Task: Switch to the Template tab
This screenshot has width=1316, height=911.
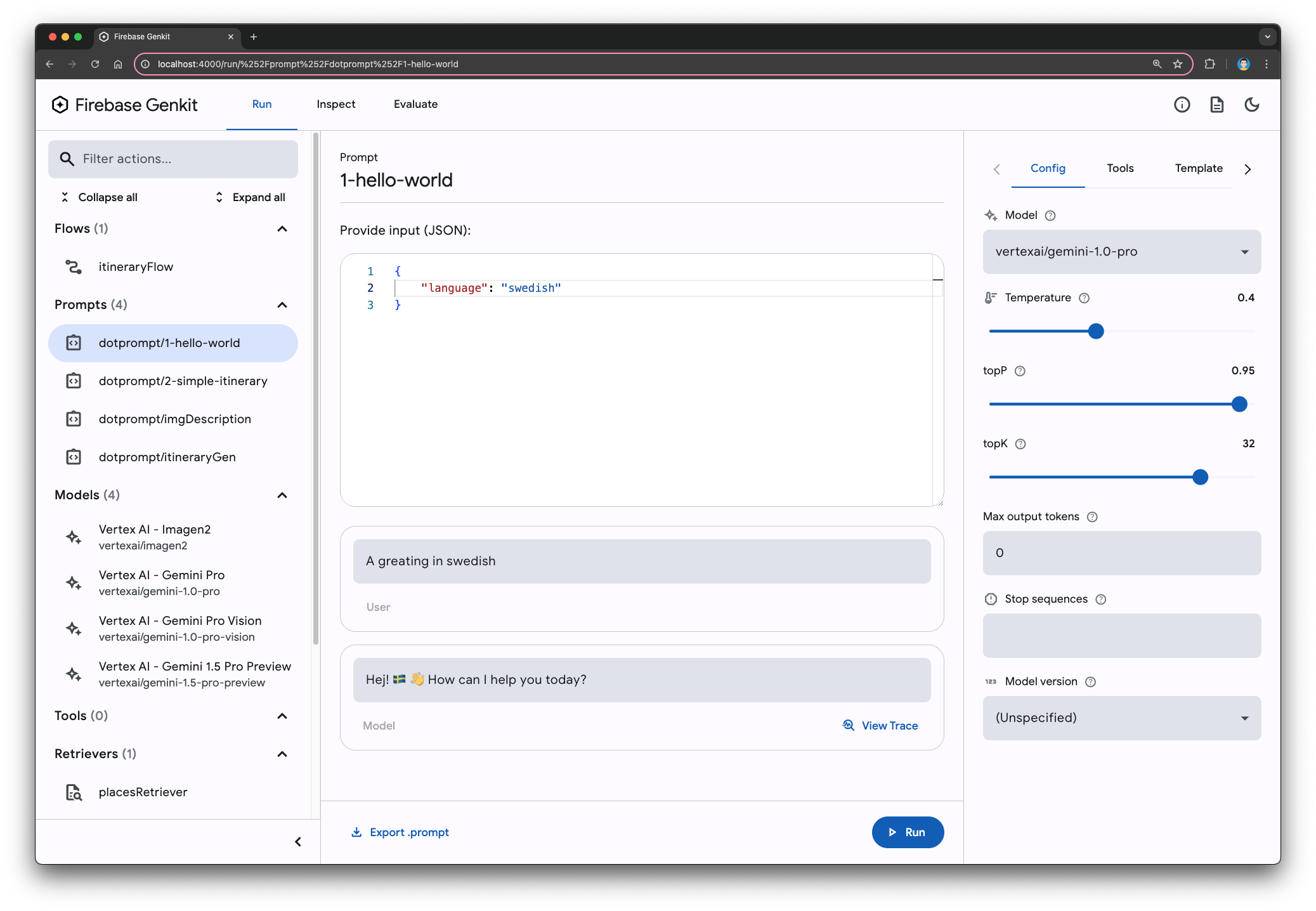Action: coord(1199,168)
